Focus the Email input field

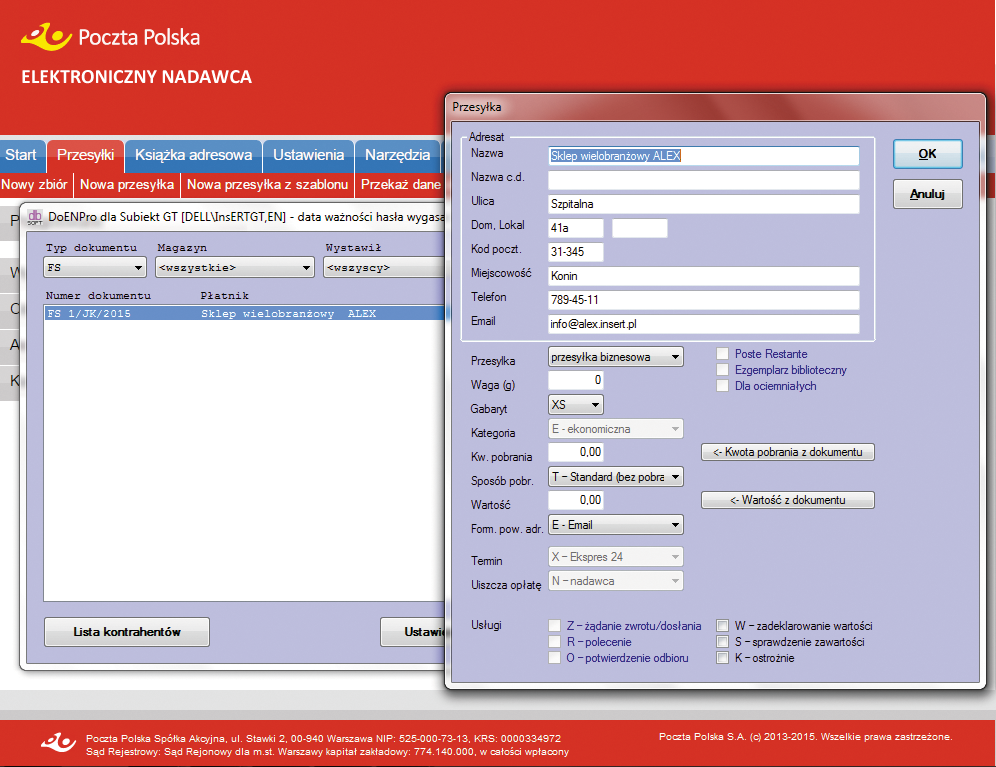704,324
